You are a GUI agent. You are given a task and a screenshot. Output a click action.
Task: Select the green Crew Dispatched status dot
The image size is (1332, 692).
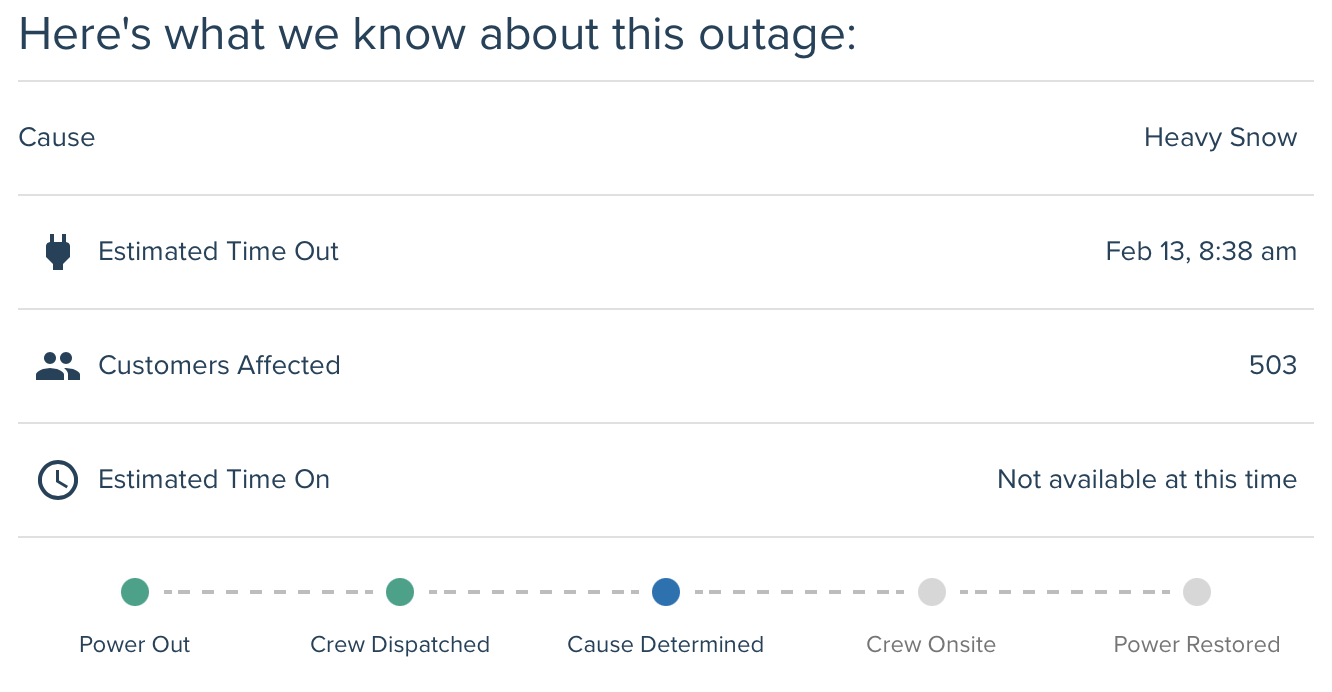[x=400, y=592]
